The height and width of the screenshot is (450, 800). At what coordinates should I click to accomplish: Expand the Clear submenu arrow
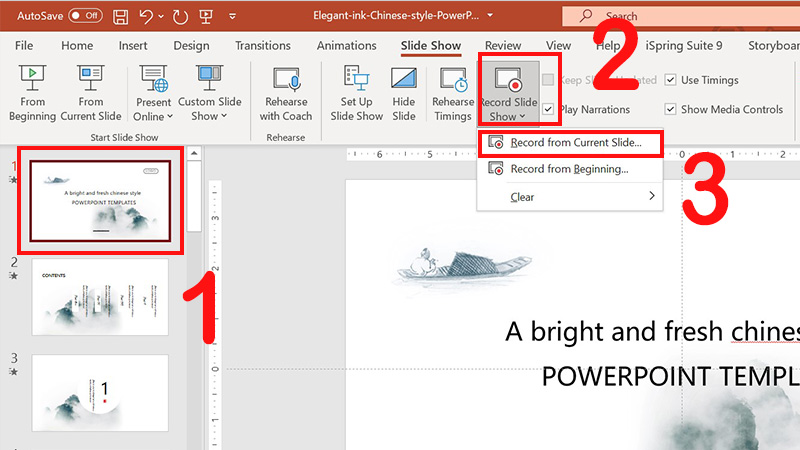coord(652,197)
